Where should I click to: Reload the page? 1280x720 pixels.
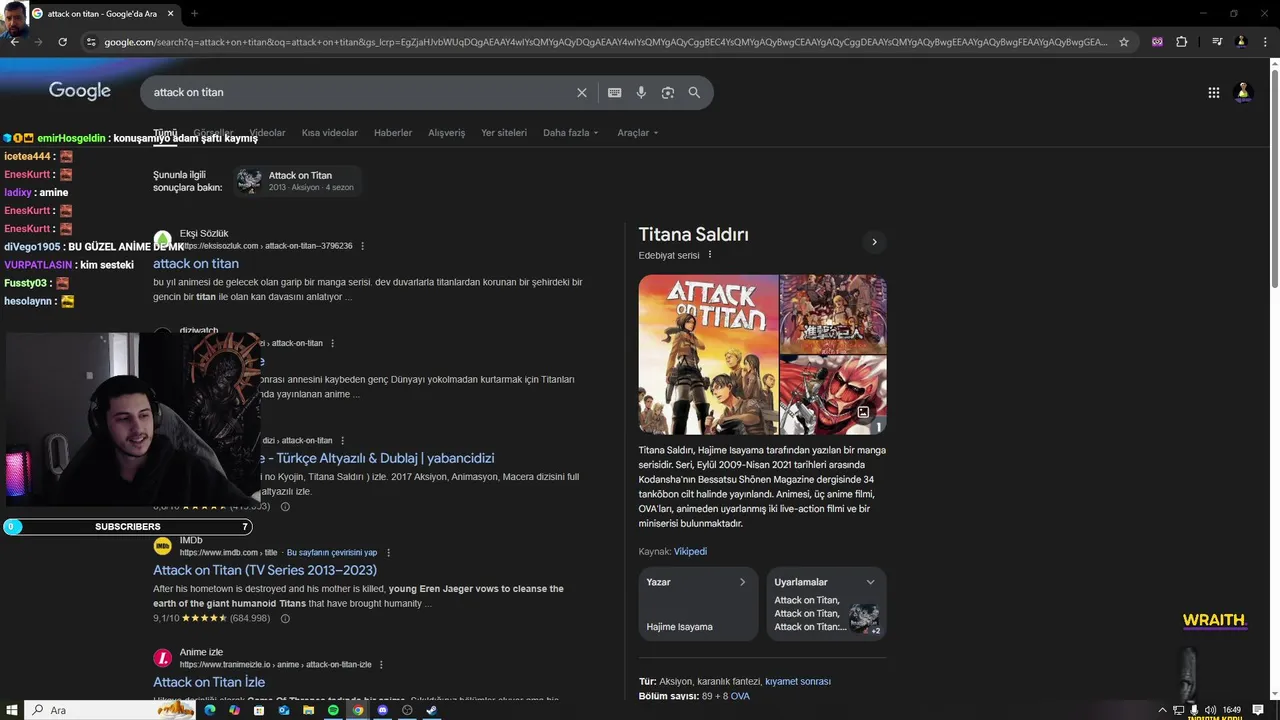(62, 42)
